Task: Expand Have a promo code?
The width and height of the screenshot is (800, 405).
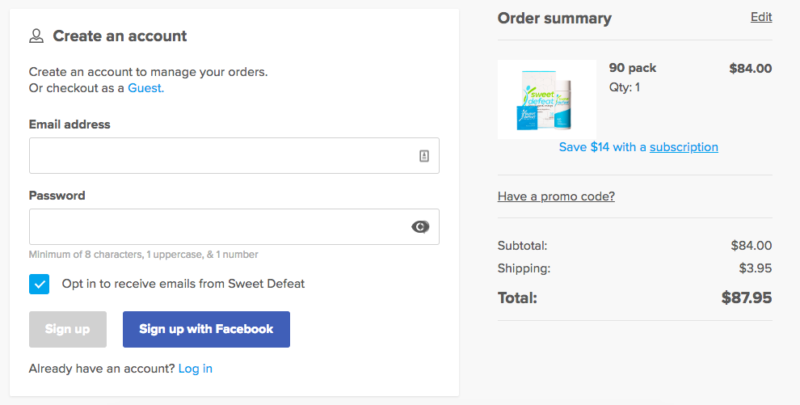Action: 556,196
